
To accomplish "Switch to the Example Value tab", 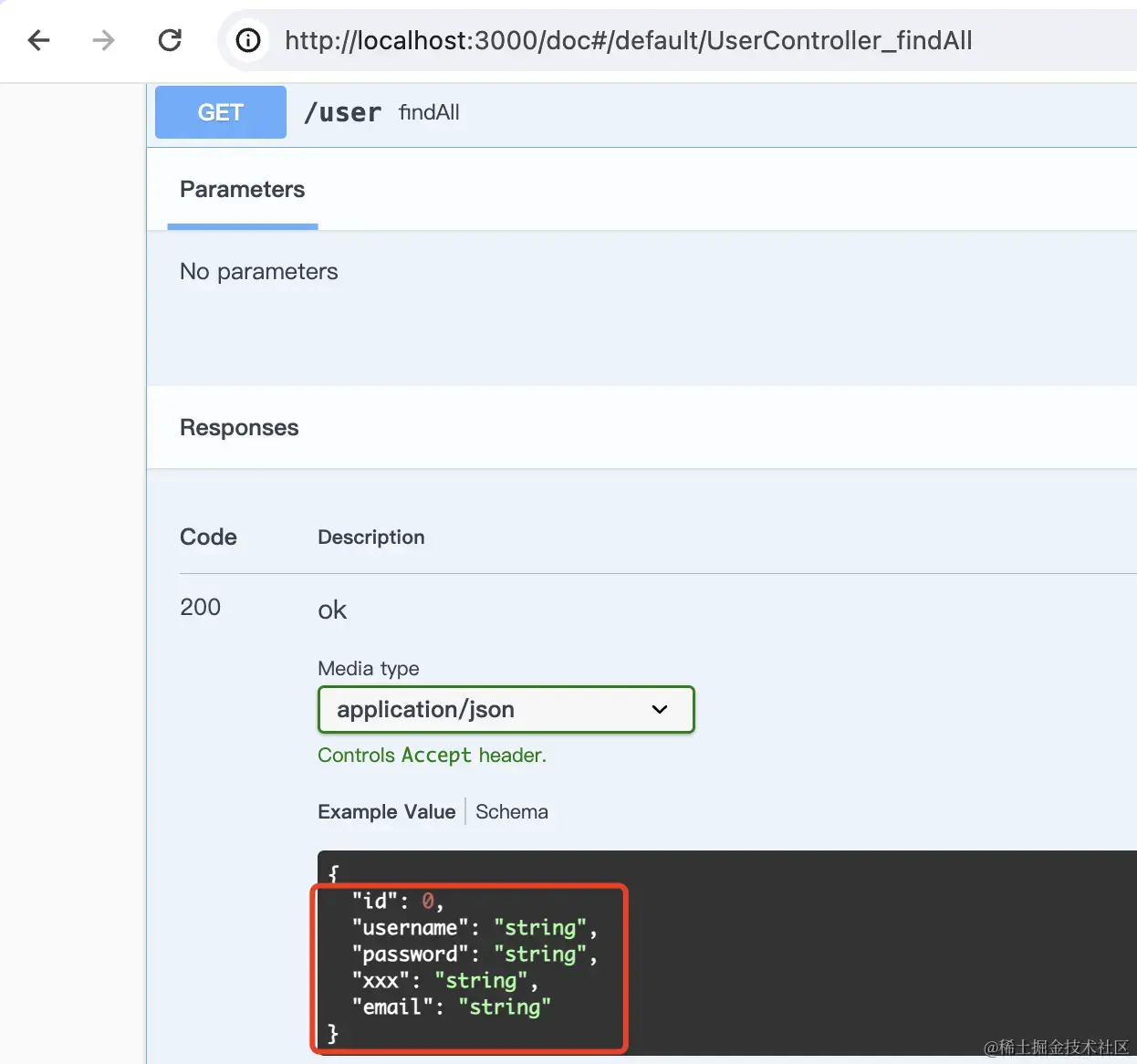I will click(386, 811).
